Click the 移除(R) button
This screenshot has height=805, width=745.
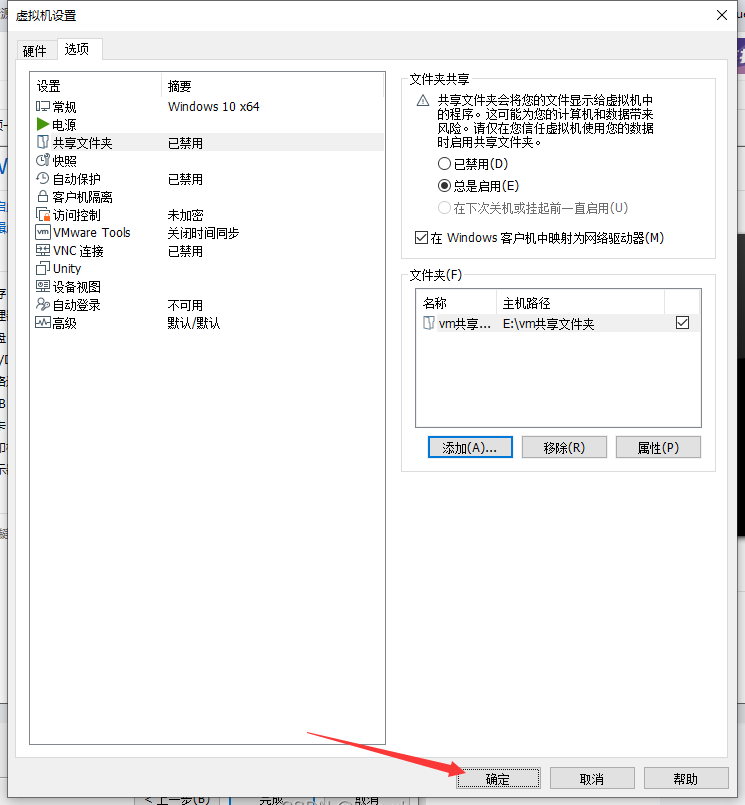click(564, 448)
